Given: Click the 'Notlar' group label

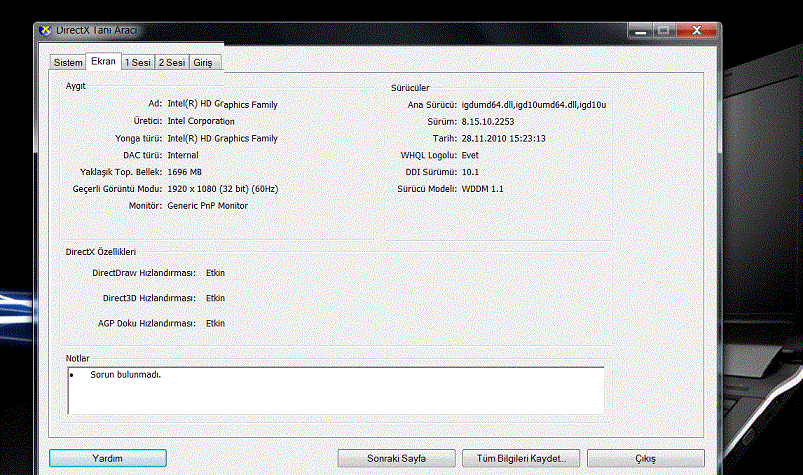Looking at the screenshot, I should coord(77,358).
